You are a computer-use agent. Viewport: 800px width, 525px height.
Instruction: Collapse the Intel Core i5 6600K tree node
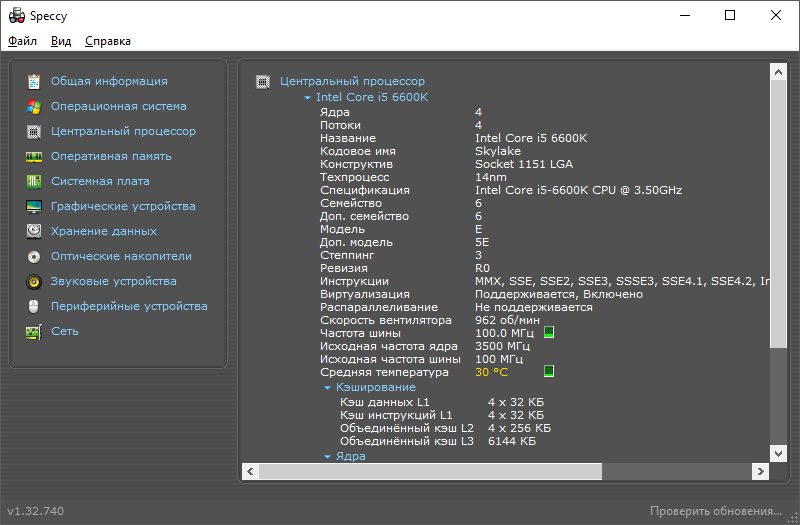[x=307, y=97]
